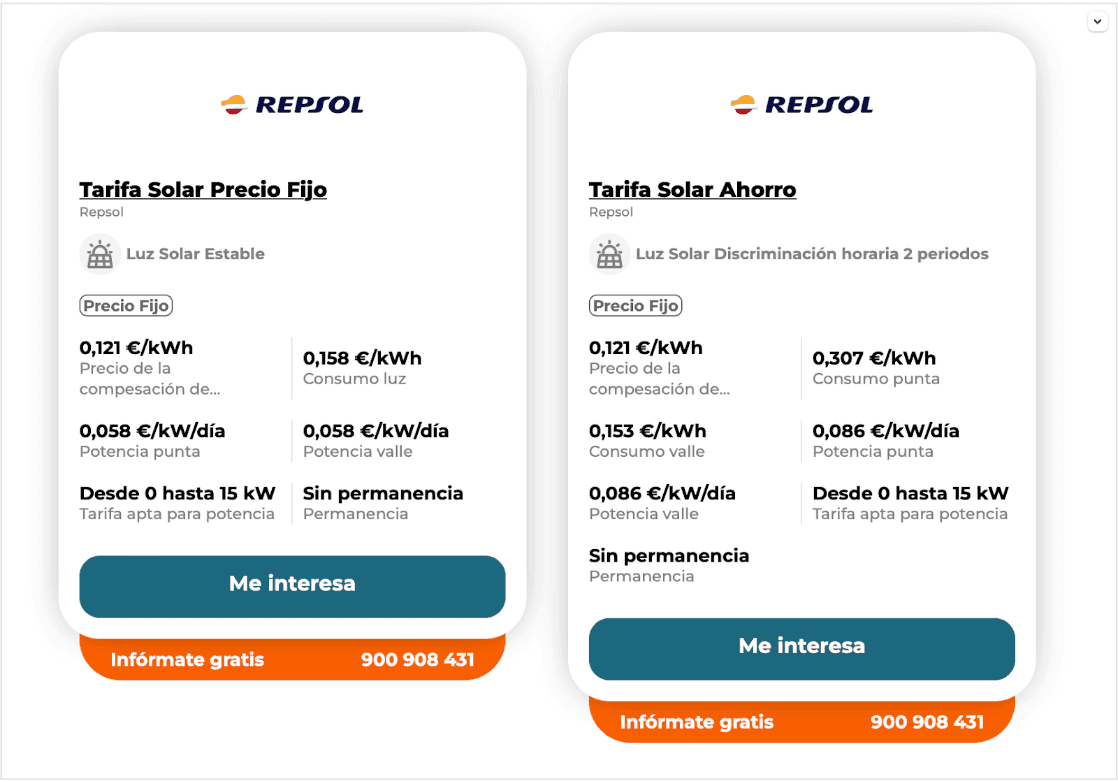The height and width of the screenshot is (782, 1118).
Task: Click Luz Solar Discriminación horaria 2 periodos label
Action: (812, 254)
